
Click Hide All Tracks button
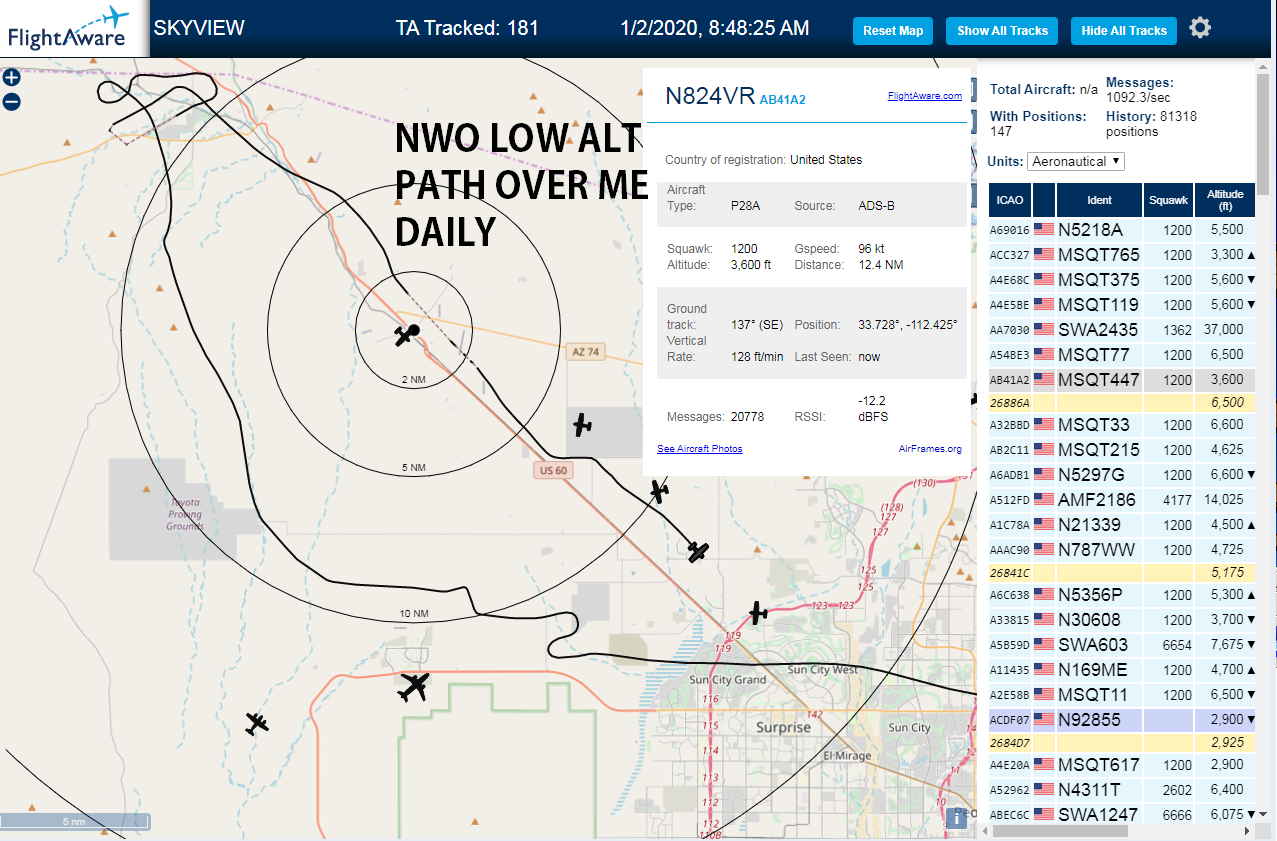click(x=1124, y=31)
